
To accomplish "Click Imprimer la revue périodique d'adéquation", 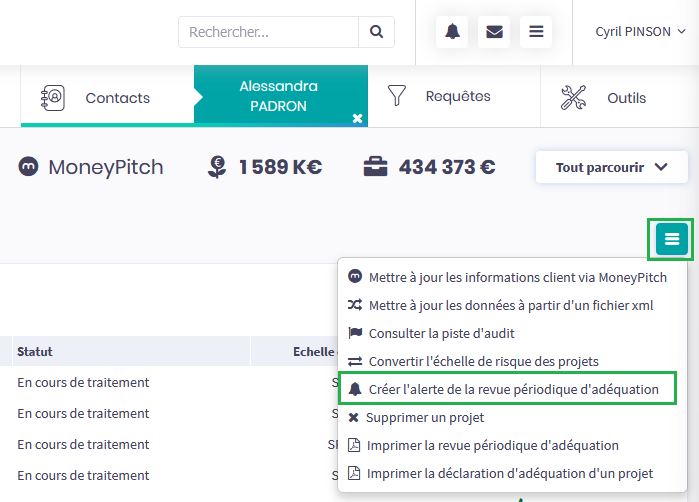I will (x=492, y=445).
